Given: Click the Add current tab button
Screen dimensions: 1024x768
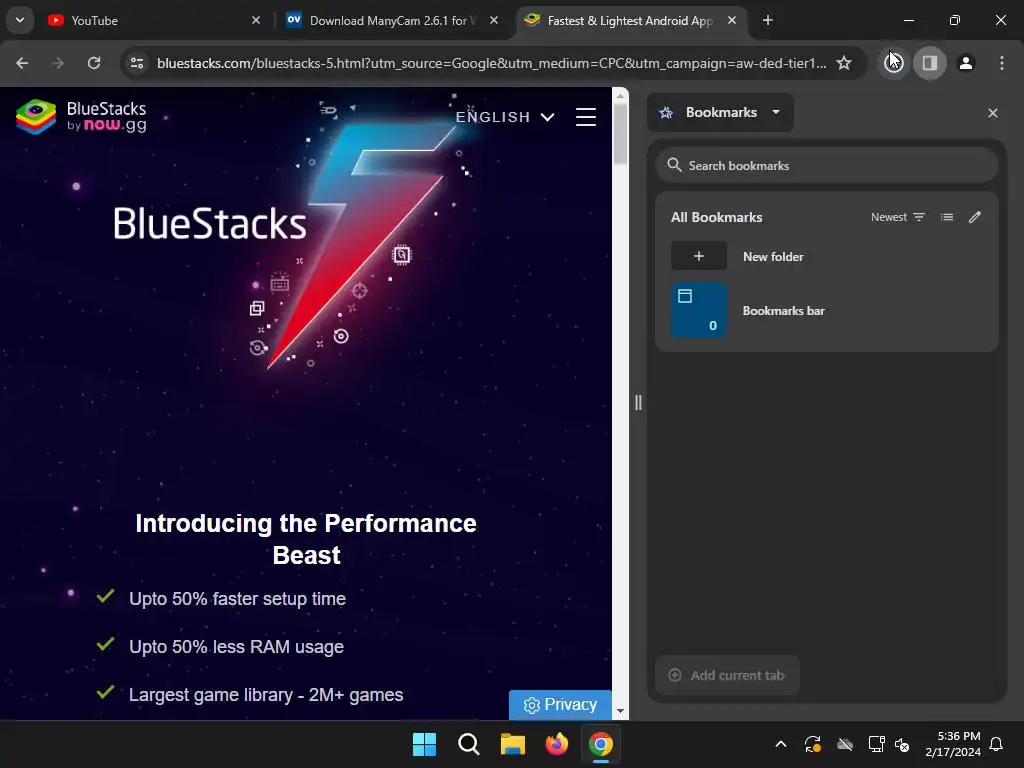Looking at the screenshot, I should [727, 675].
